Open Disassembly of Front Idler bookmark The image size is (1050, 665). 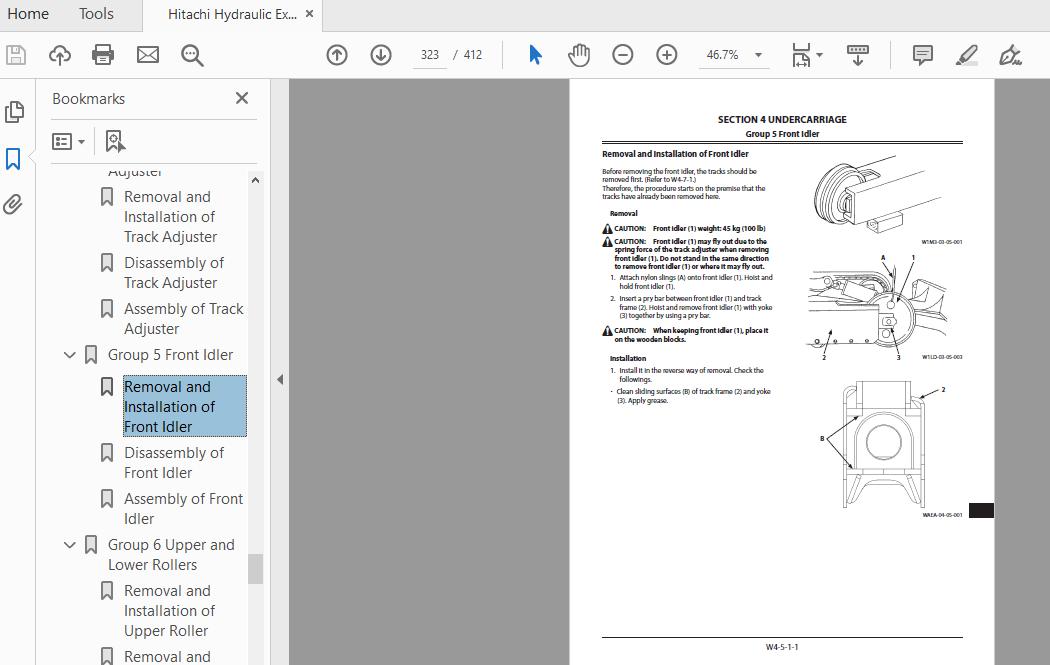174,463
